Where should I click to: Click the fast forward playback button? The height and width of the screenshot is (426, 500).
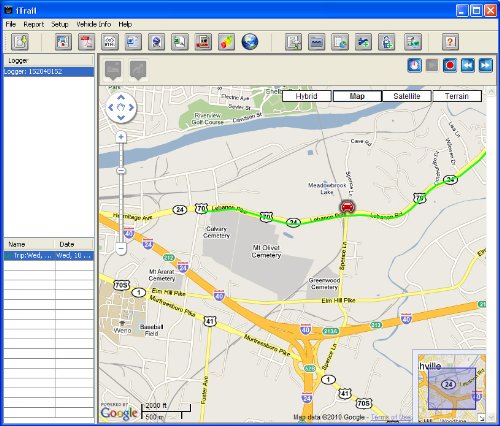[486, 65]
